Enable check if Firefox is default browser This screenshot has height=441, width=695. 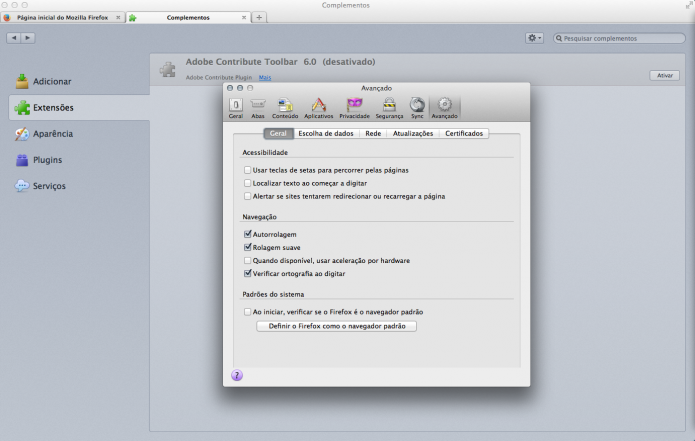coord(247,312)
